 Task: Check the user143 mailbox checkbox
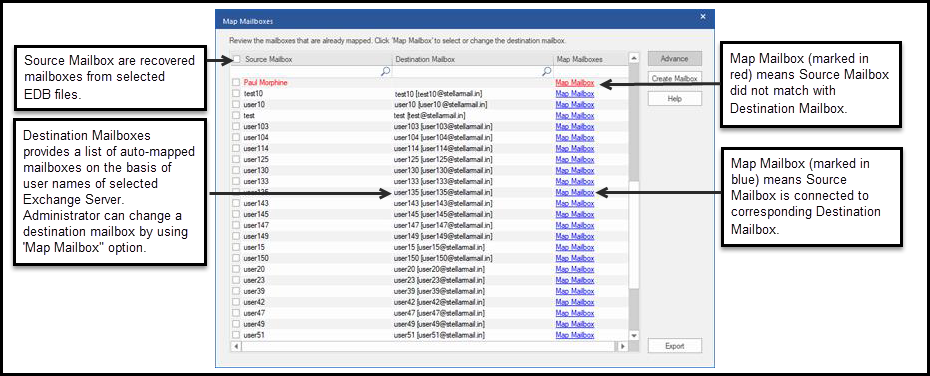(x=236, y=203)
